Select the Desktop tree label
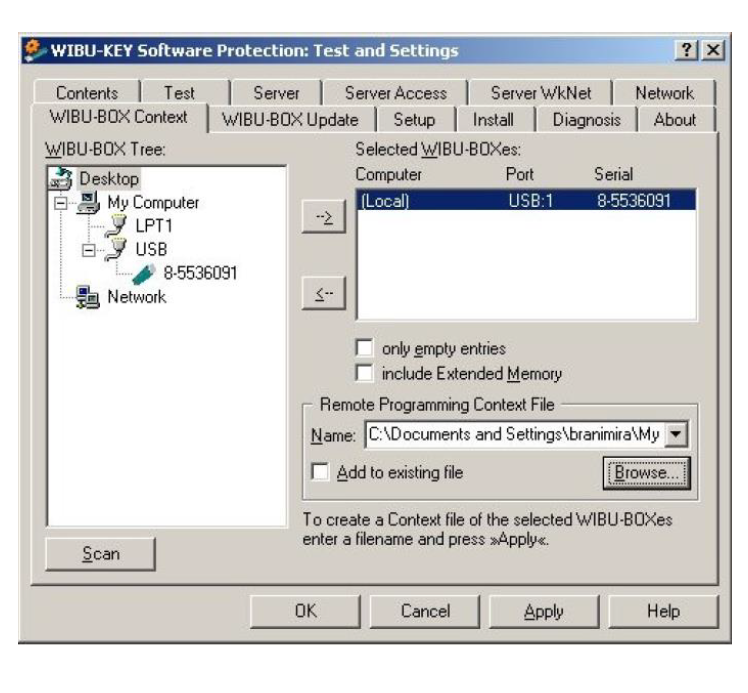 pos(109,179)
